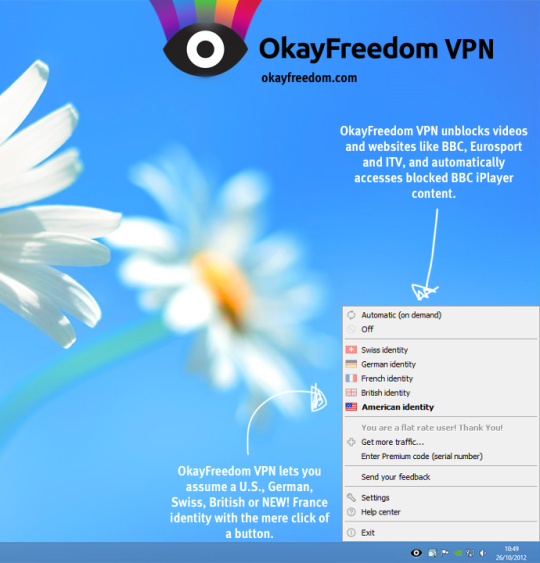Click the British flag icon
Screen dimensions: 540x563
[351, 393]
